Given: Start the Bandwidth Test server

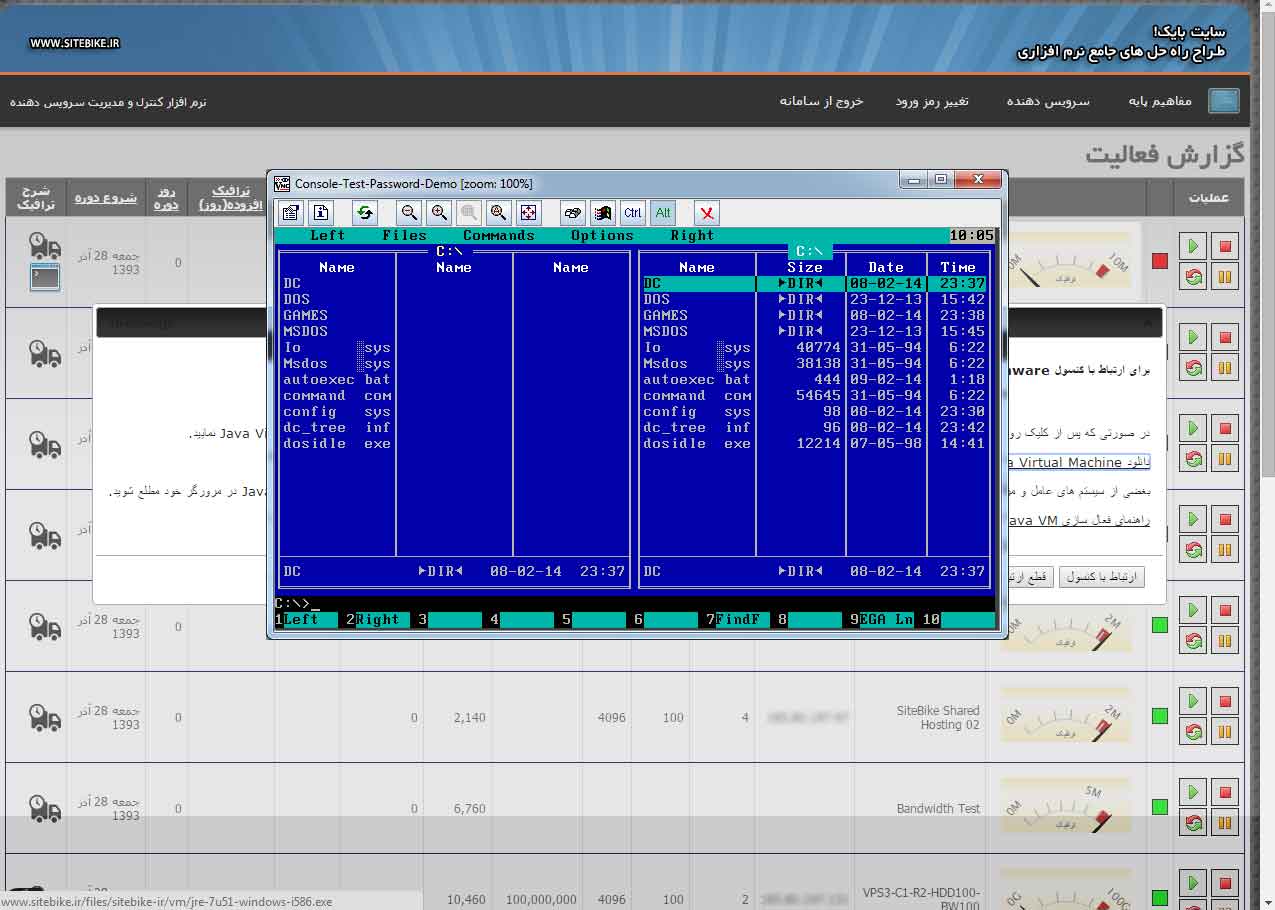Looking at the screenshot, I should pos(1192,792).
